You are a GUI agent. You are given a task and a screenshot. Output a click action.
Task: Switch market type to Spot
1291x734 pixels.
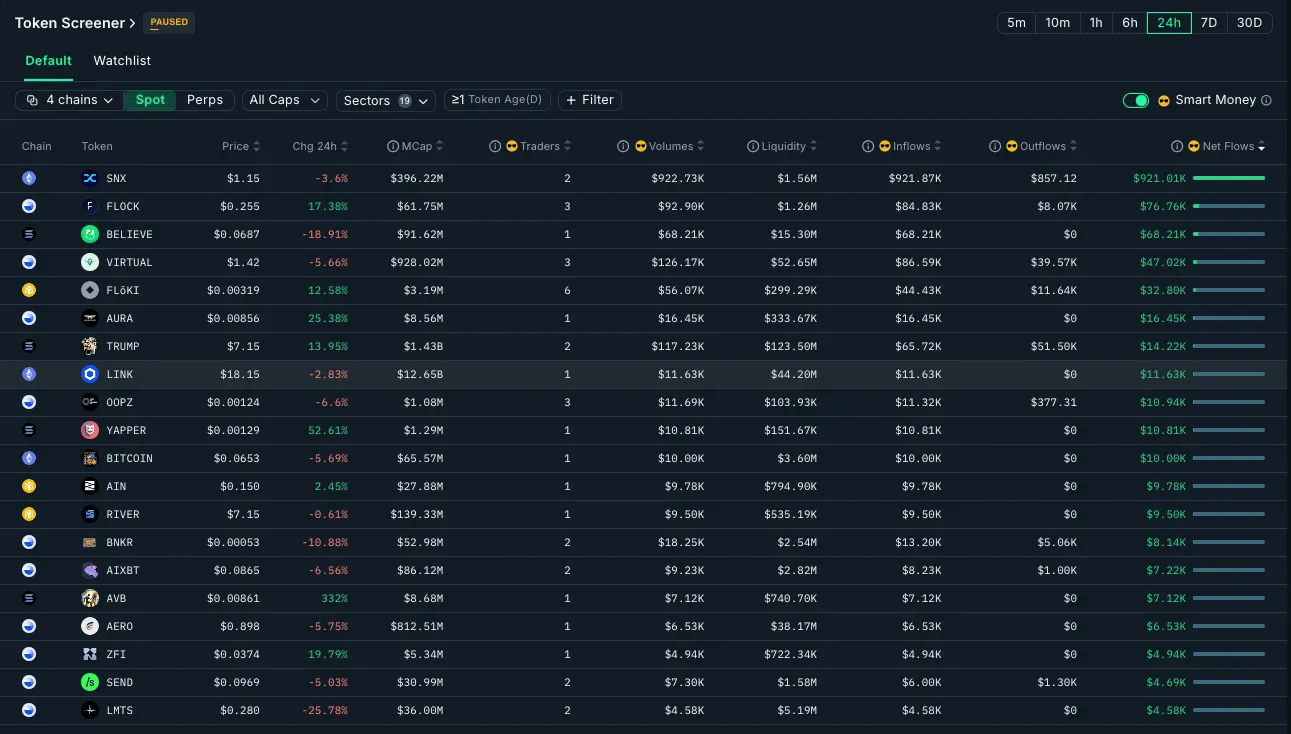click(x=150, y=100)
